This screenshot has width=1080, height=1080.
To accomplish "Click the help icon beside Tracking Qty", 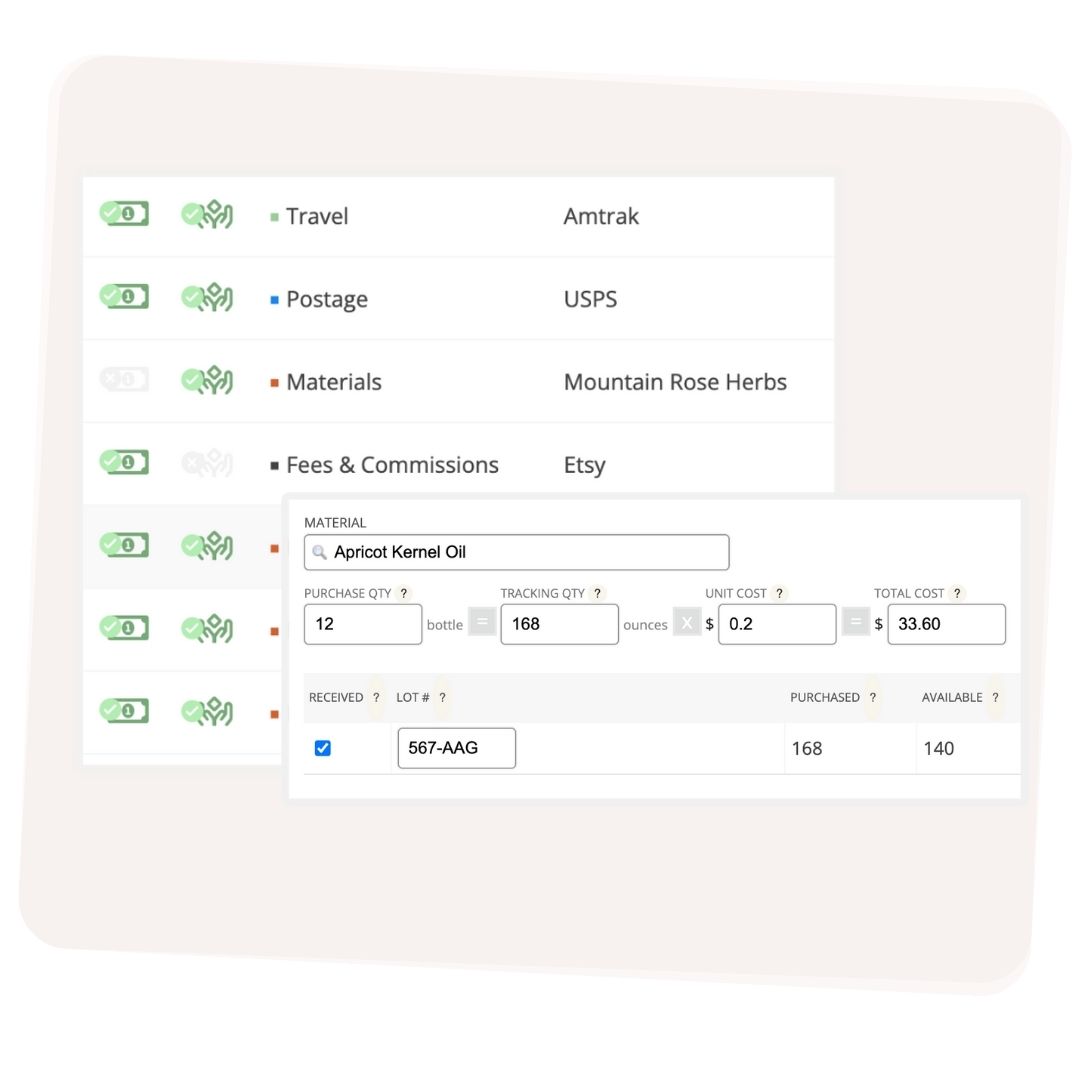I will click(597, 593).
